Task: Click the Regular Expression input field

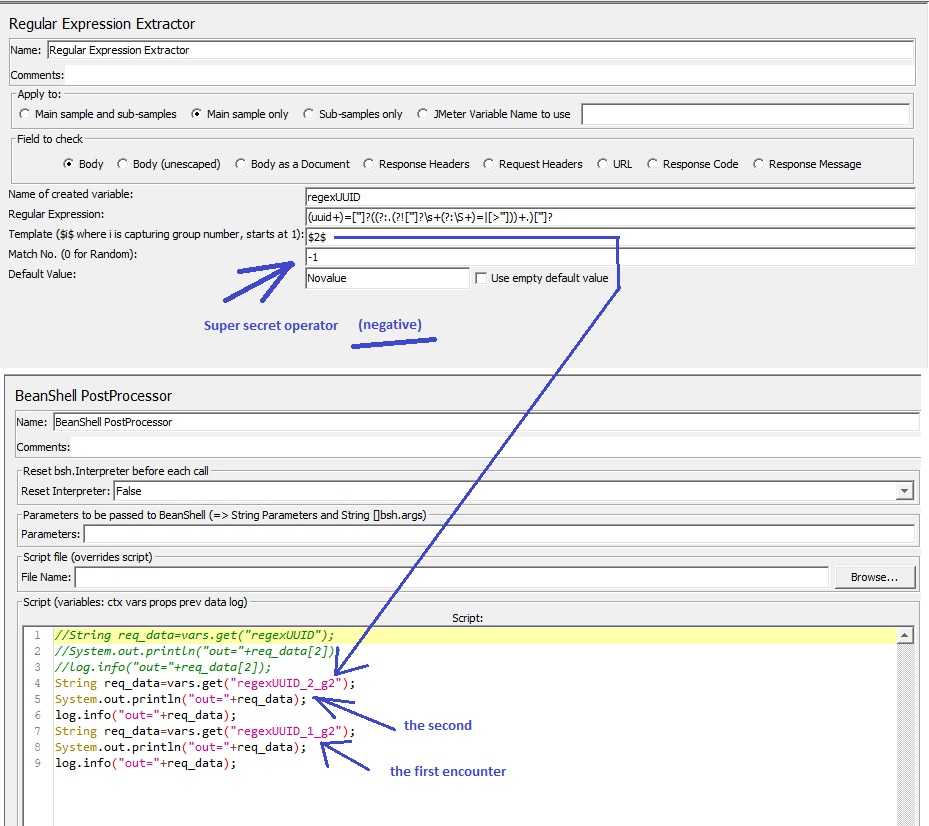Action: (610, 217)
